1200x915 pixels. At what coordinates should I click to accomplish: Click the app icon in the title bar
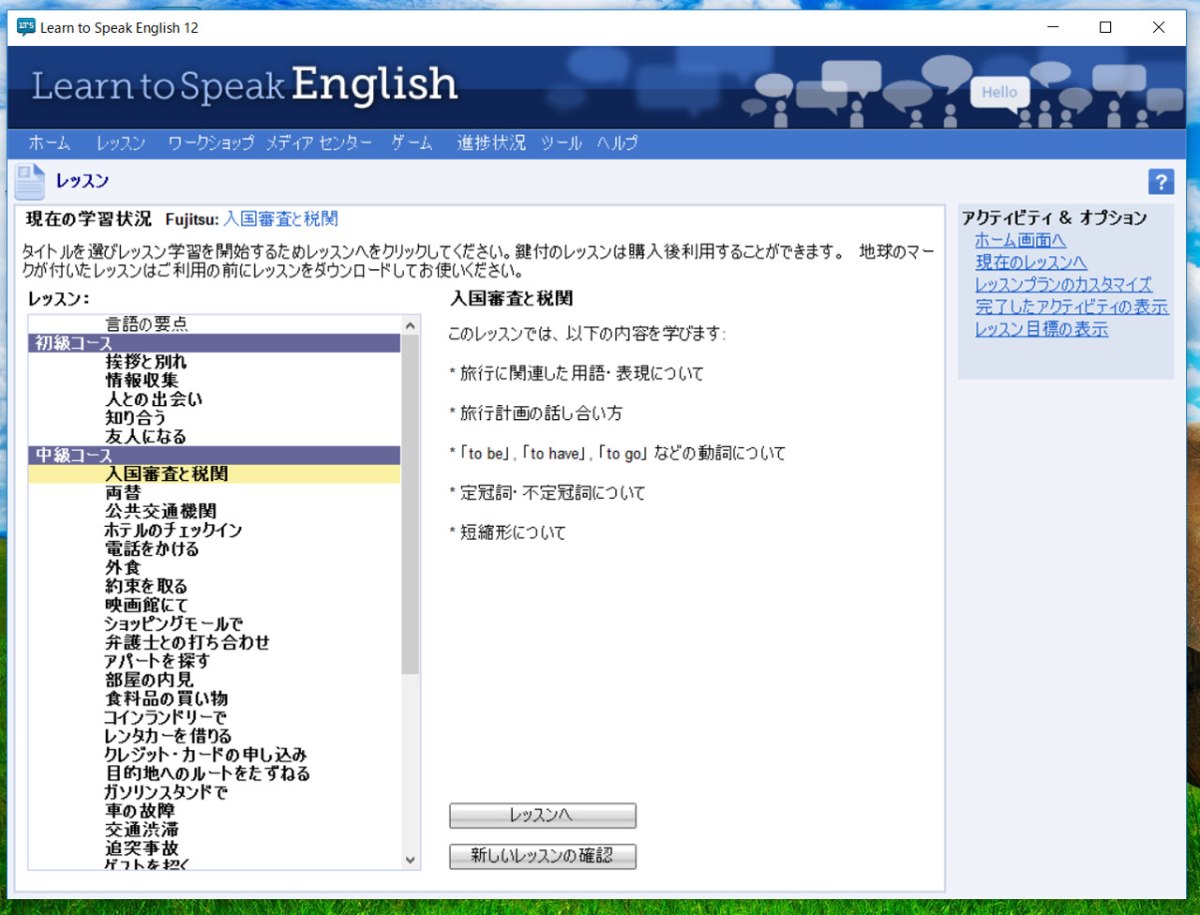click(26, 27)
